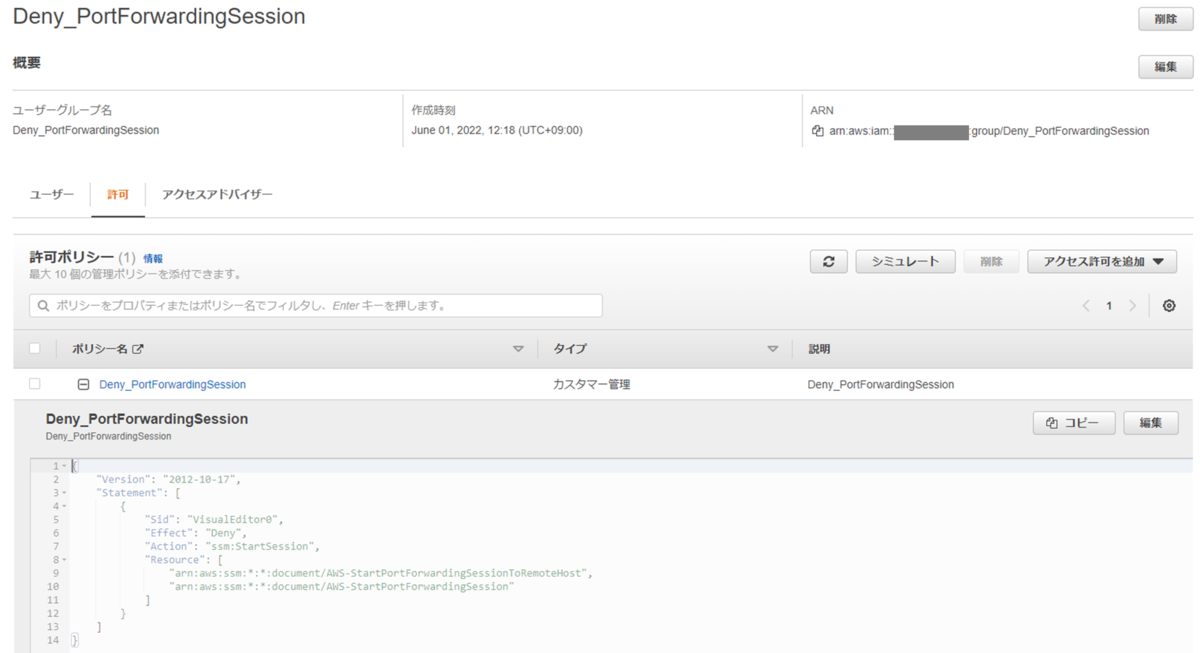Open table settings gear icon
The width and height of the screenshot is (1200, 653).
click(1169, 306)
